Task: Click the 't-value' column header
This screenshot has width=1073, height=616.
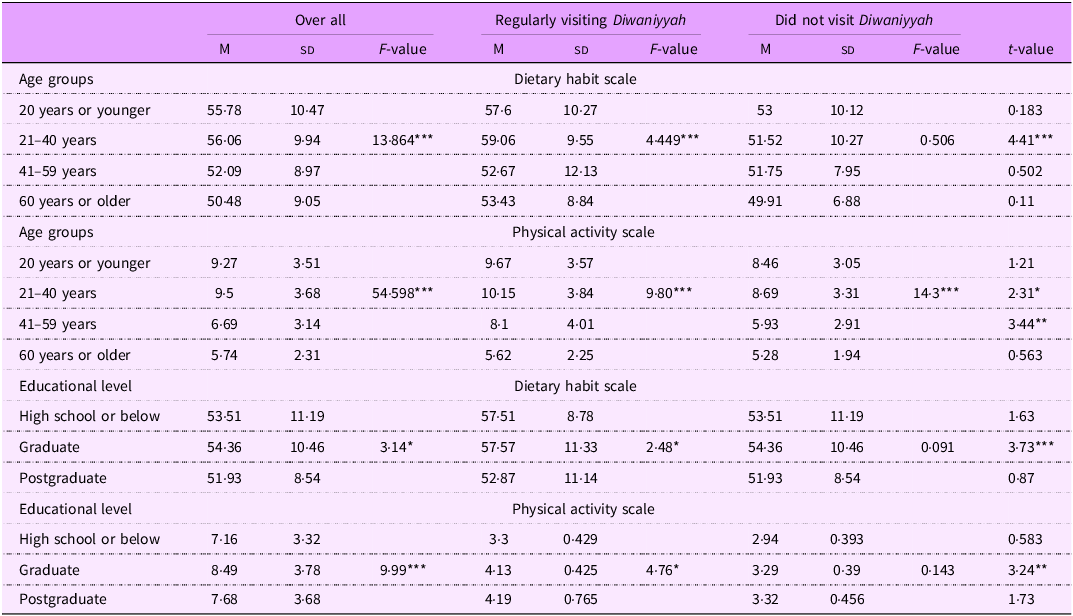Action: tap(1031, 49)
